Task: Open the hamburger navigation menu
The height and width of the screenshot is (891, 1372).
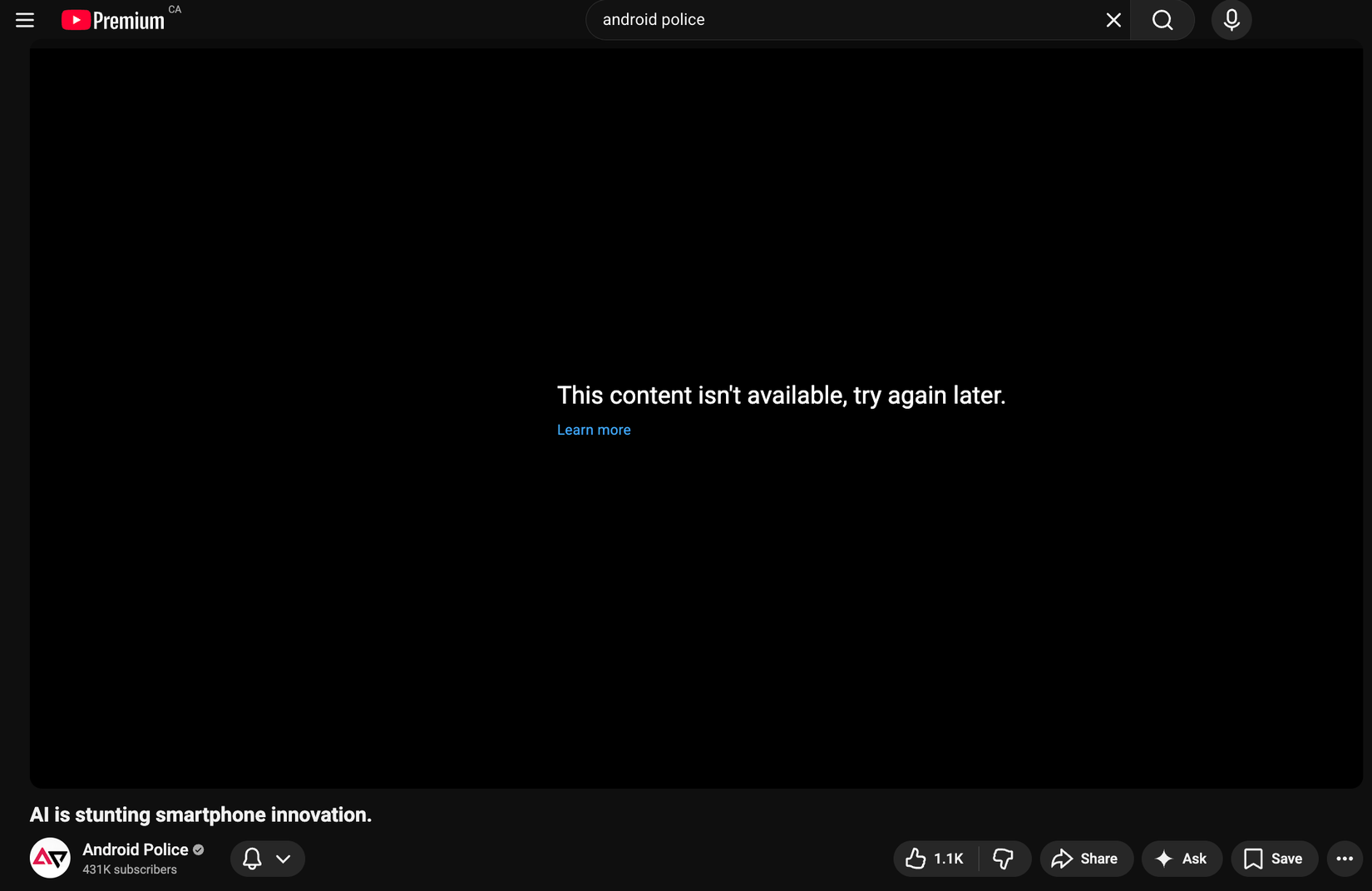Action: (24, 19)
